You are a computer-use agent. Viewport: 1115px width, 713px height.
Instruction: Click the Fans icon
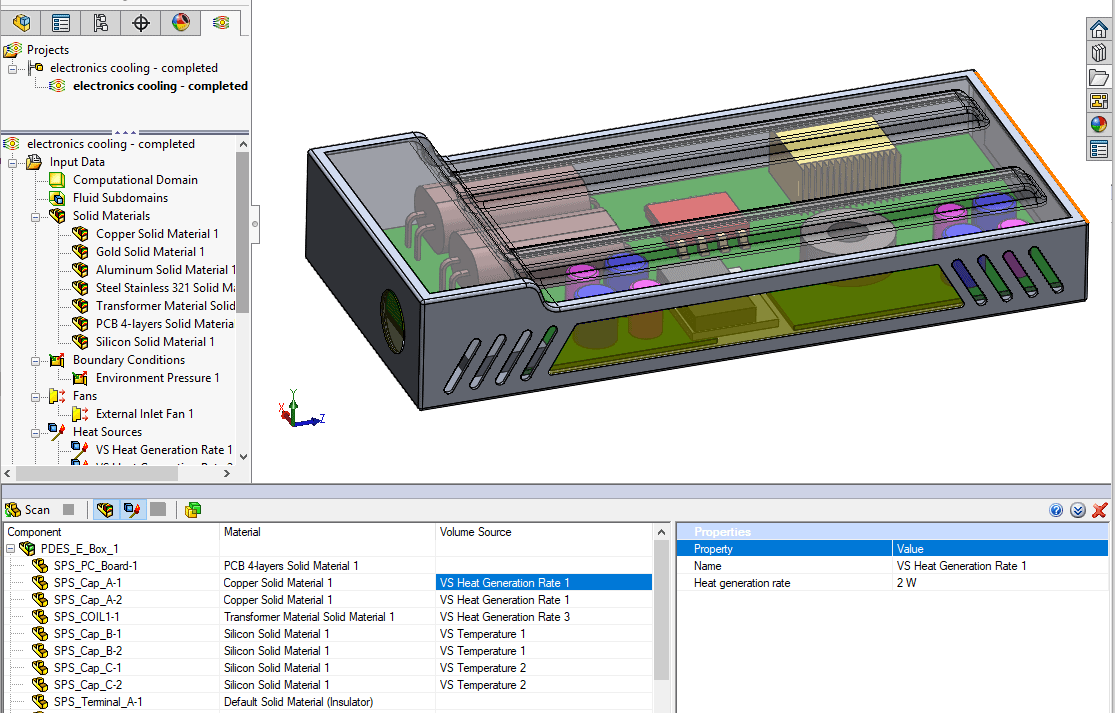[57, 396]
